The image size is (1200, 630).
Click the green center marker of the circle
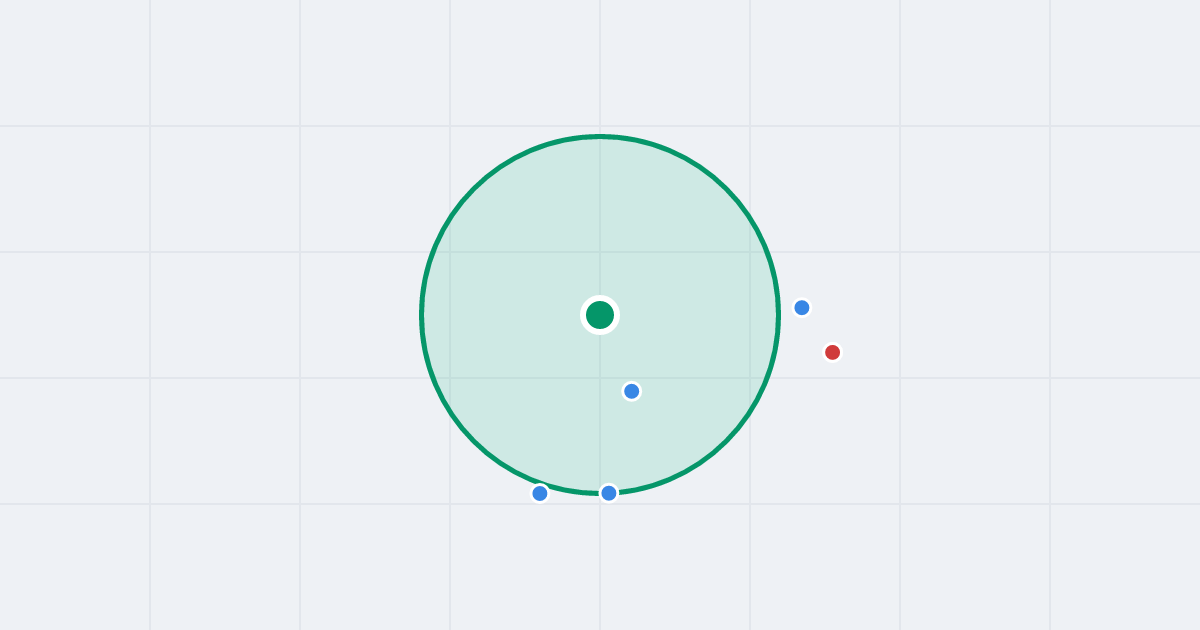tap(600, 315)
